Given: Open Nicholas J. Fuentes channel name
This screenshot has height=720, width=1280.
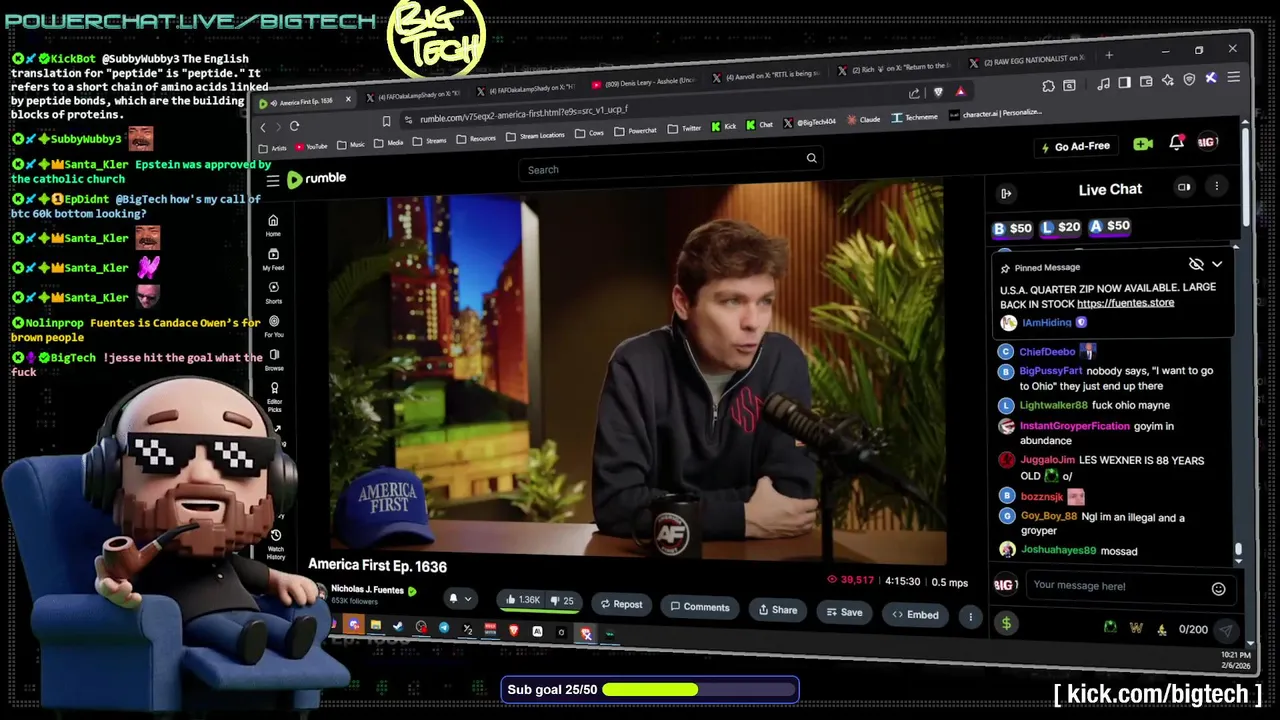Looking at the screenshot, I should [367, 590].
